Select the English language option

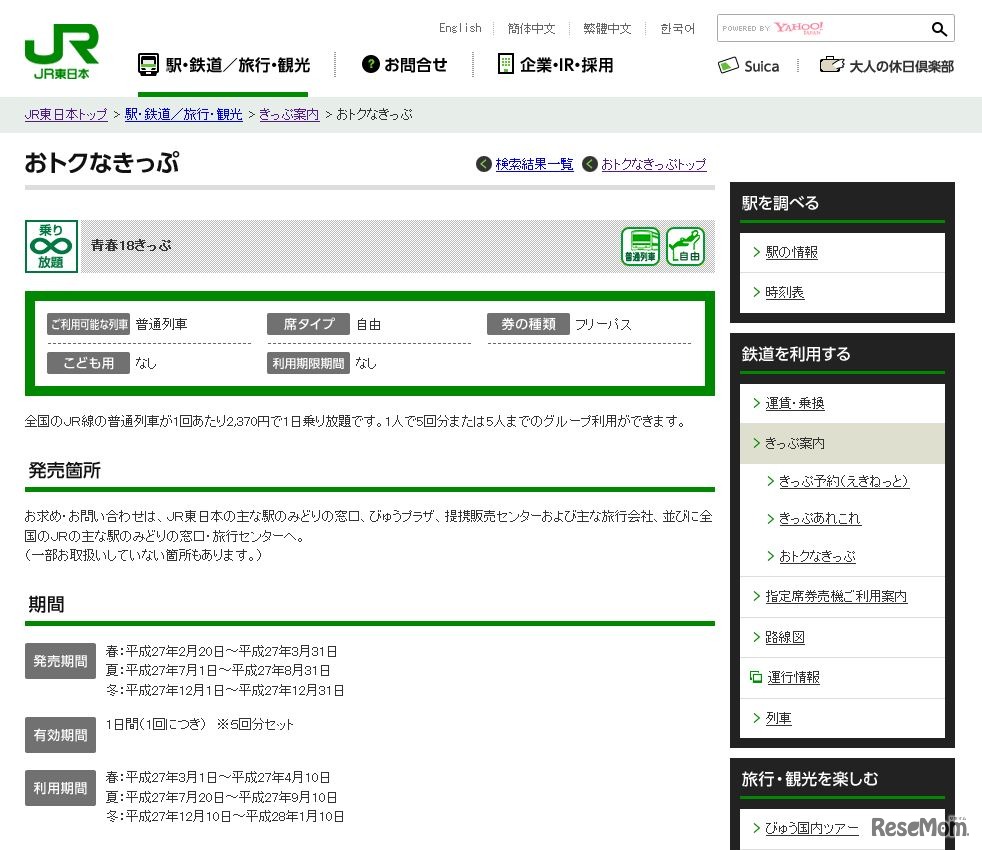459,28
